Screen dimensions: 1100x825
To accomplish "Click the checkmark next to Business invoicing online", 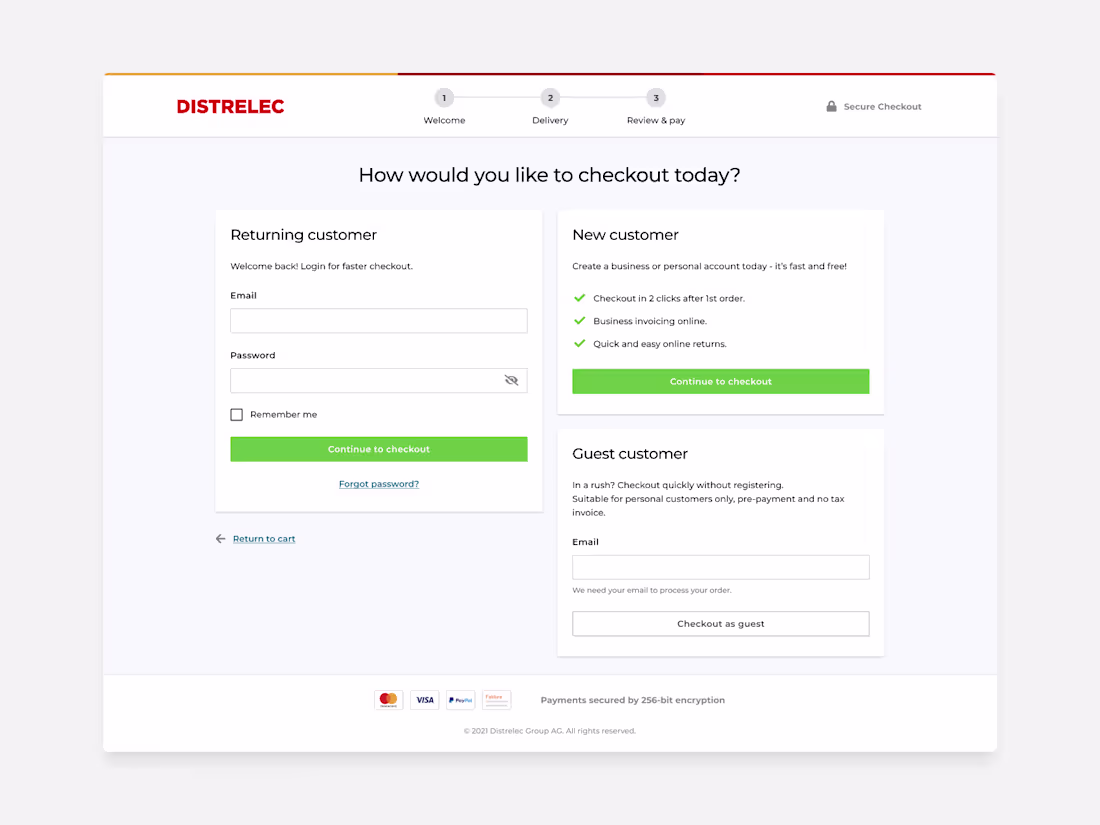I will [x=580, y=320].
